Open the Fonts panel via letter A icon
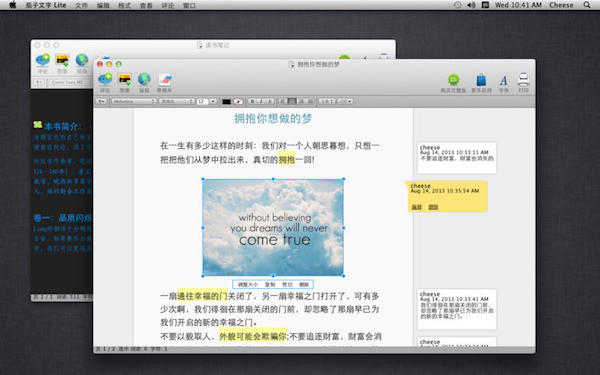Screen dimensions: 600x375 504,80
